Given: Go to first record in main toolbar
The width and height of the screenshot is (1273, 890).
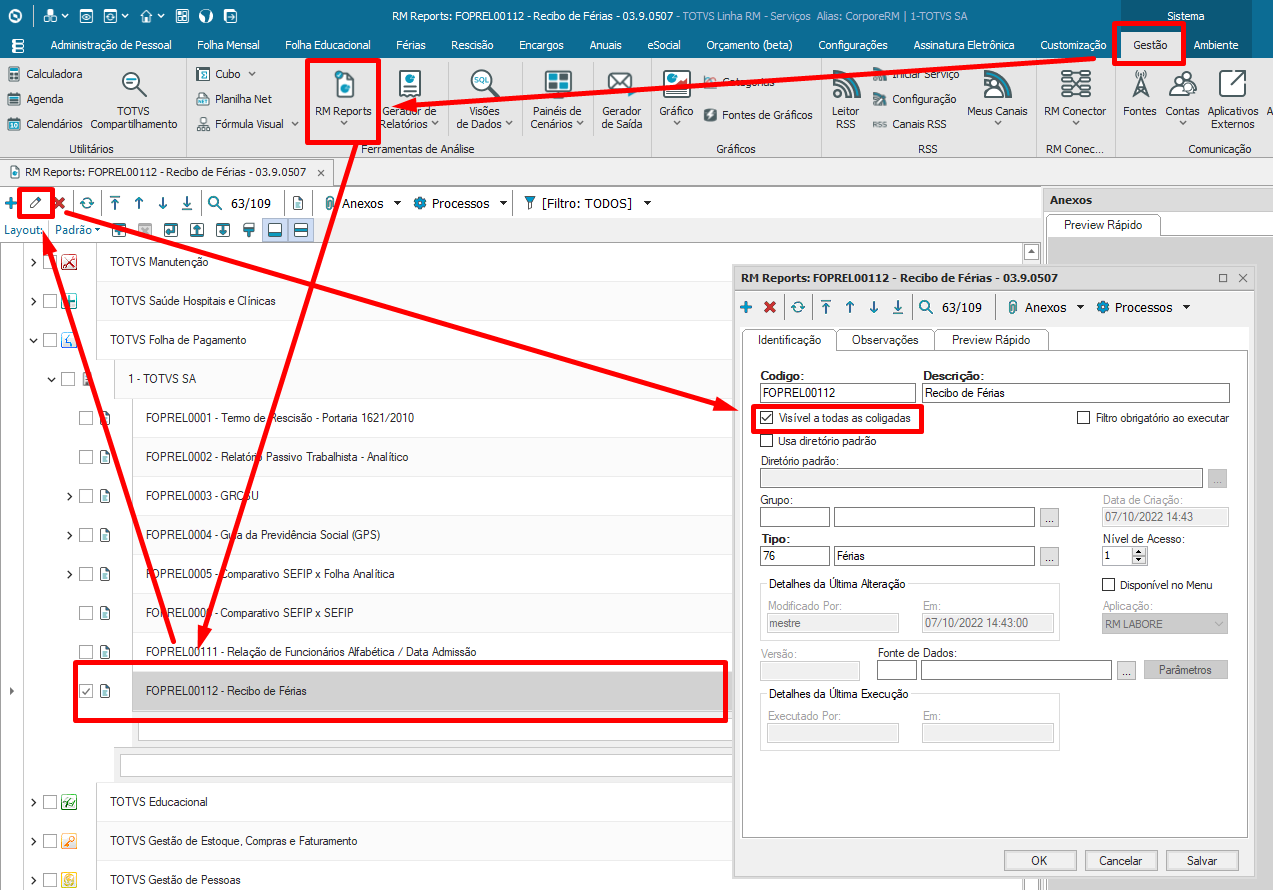Looking at the screenshot, I should [115, 203].
